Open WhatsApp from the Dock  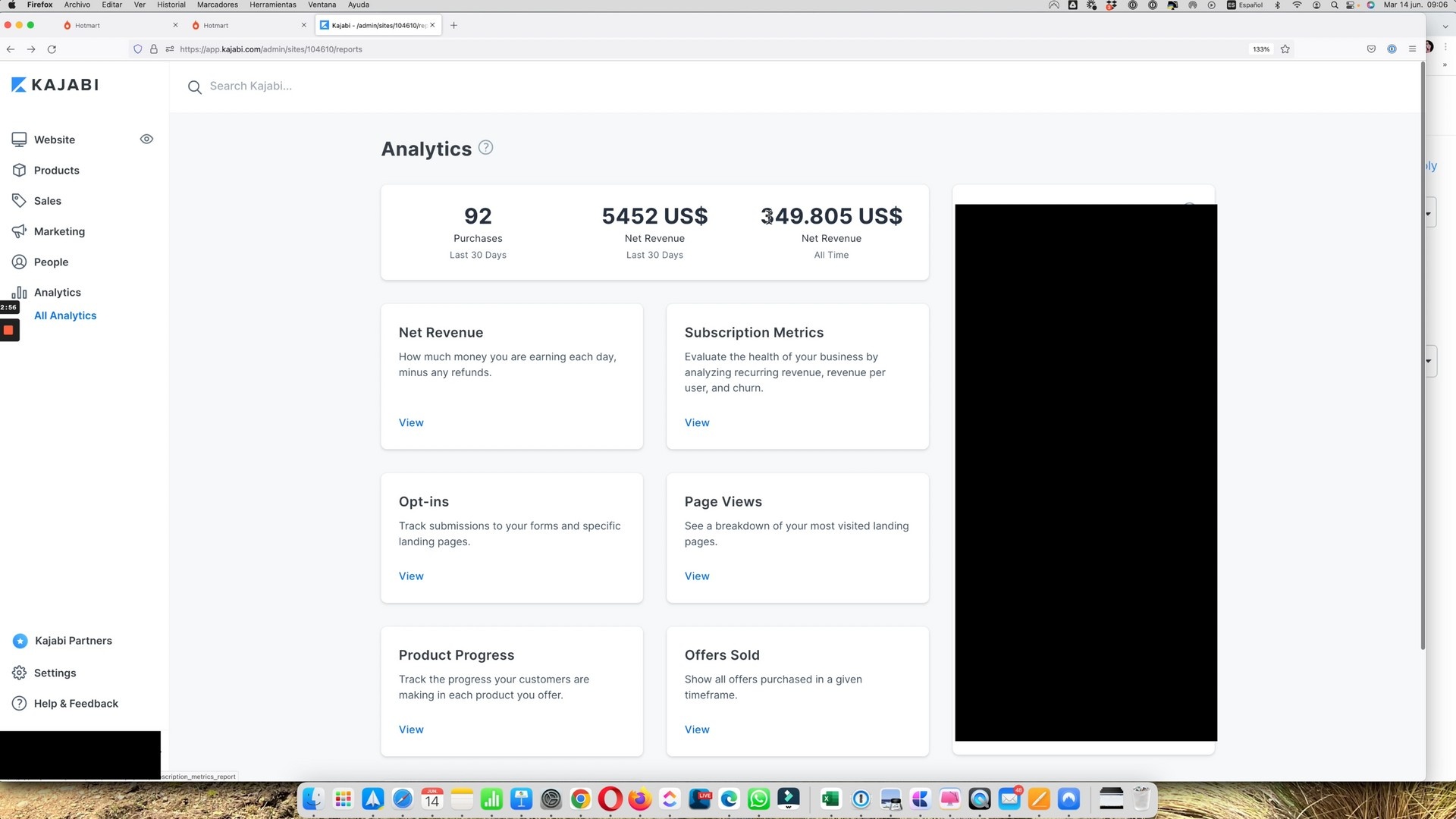coord(758,799)
